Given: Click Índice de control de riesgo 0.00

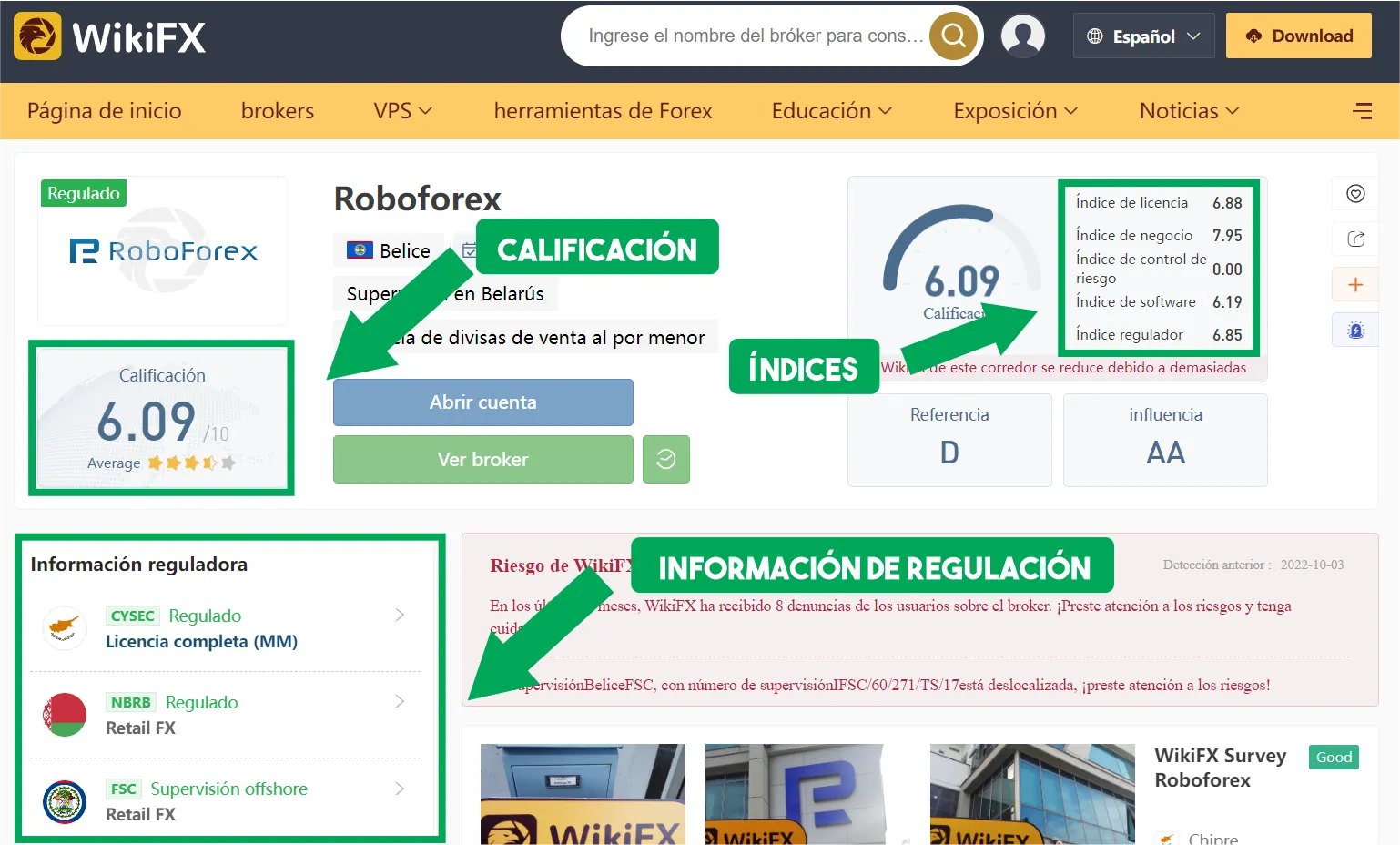Looking at the screenshot, I should pos(1159,269).
